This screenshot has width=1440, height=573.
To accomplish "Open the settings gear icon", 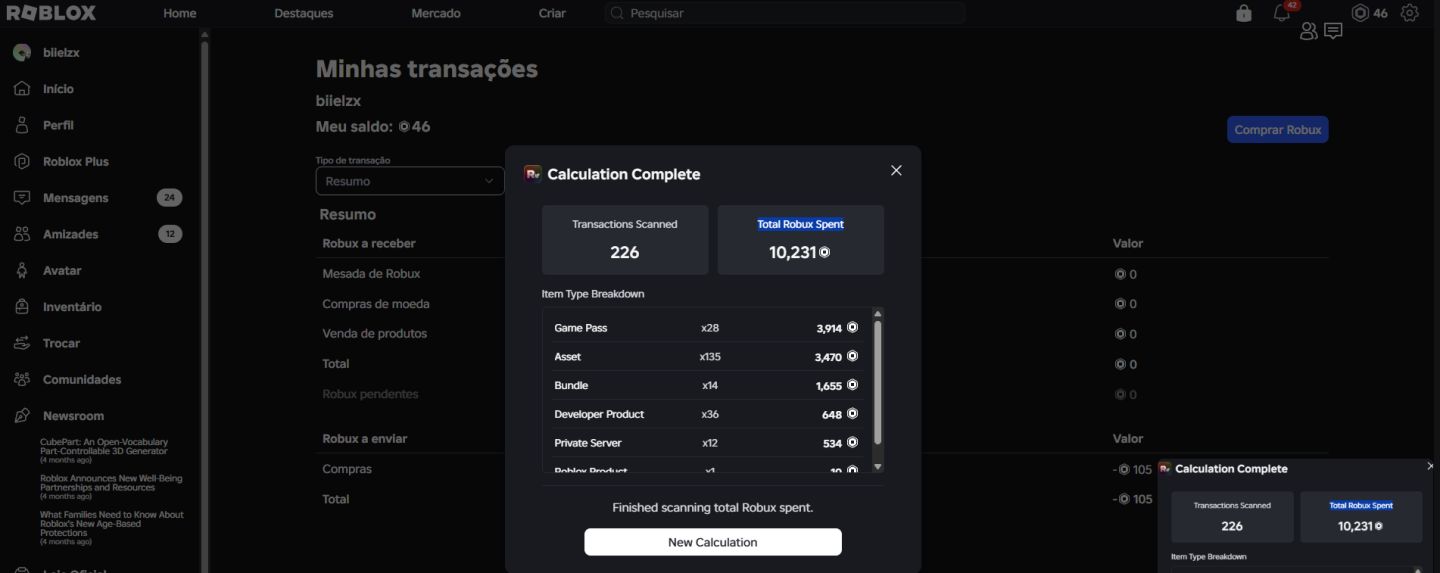I will pyautogui.click(x=1410, y=13).
